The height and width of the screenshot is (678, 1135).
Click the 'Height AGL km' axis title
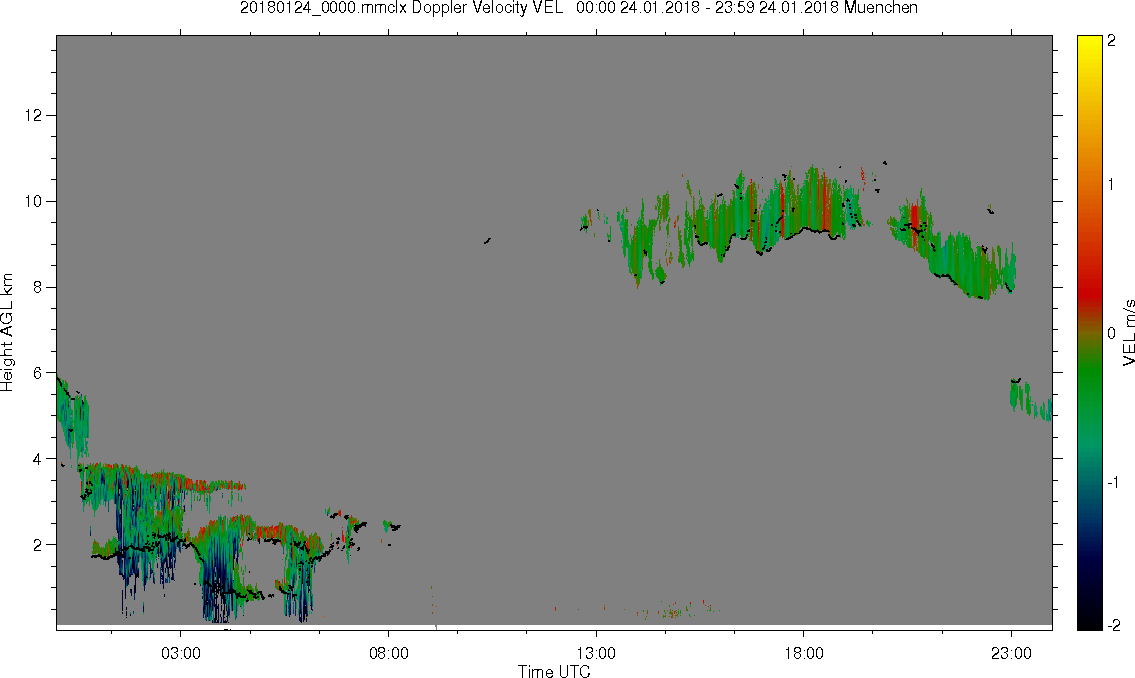click(x=7, y=332)
